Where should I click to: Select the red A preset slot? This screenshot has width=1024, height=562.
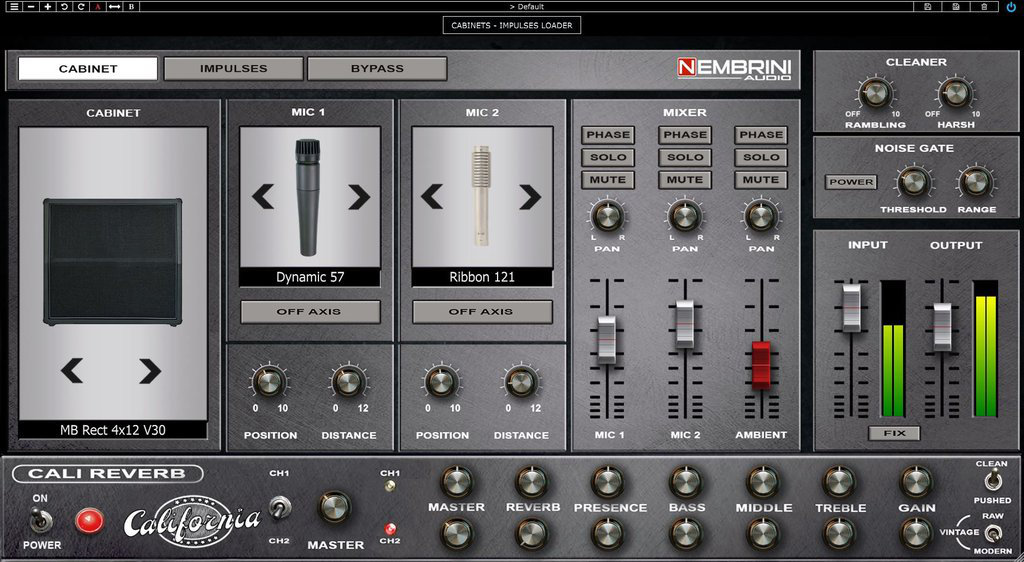[98, 7]
